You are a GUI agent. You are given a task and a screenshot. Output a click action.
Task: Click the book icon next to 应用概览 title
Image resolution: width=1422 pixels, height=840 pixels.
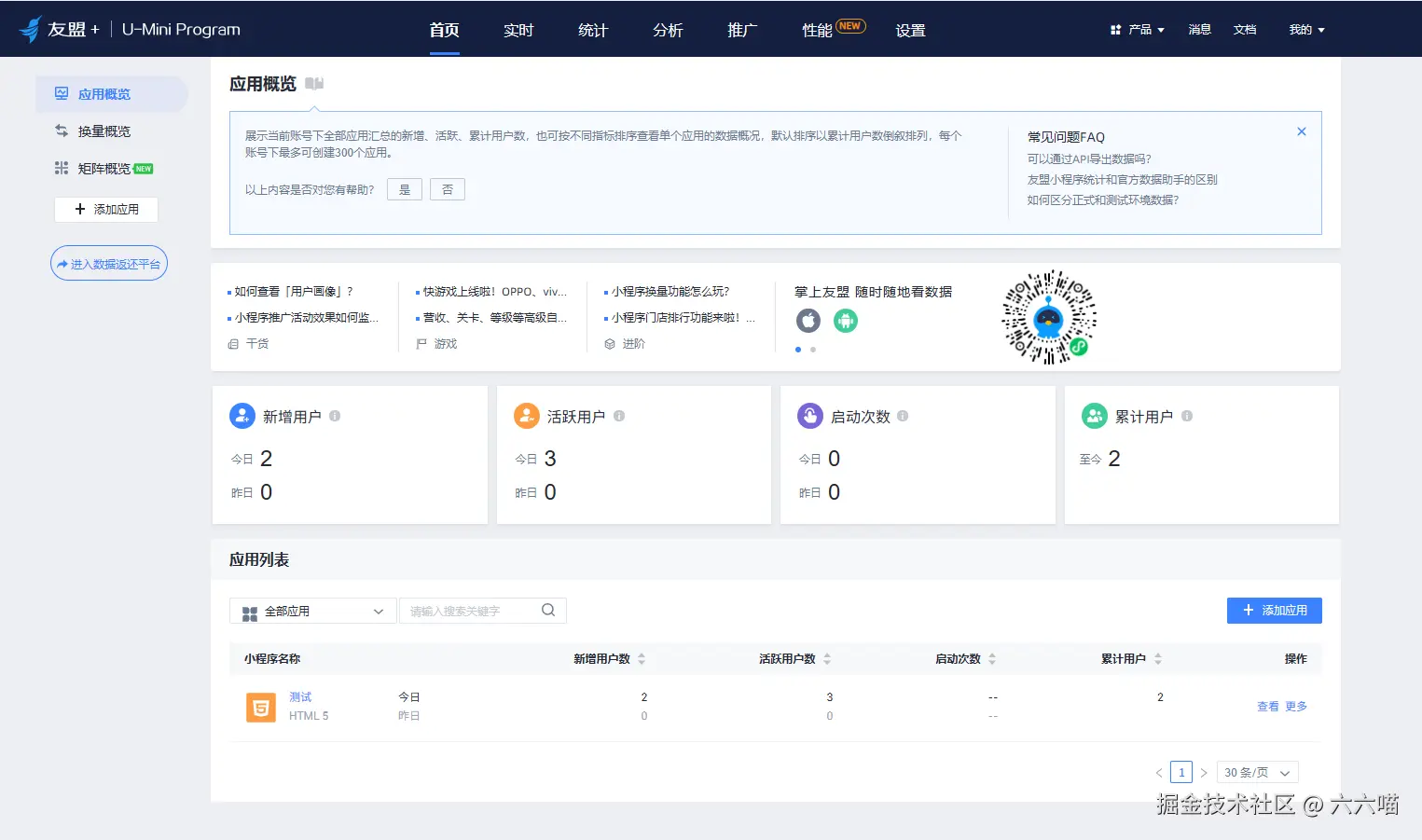click(x=314, y=84)
